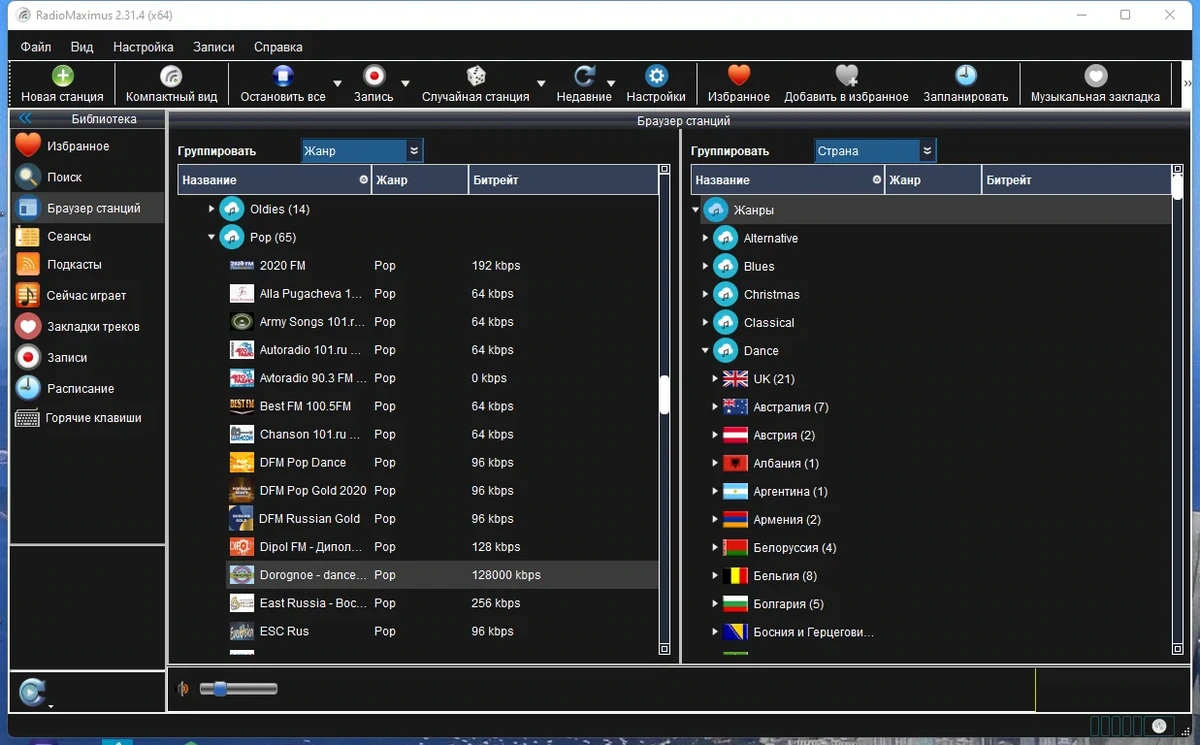Start recording with the Запись icon
This screenshot has width=1200, height=745.
[374, 76]
